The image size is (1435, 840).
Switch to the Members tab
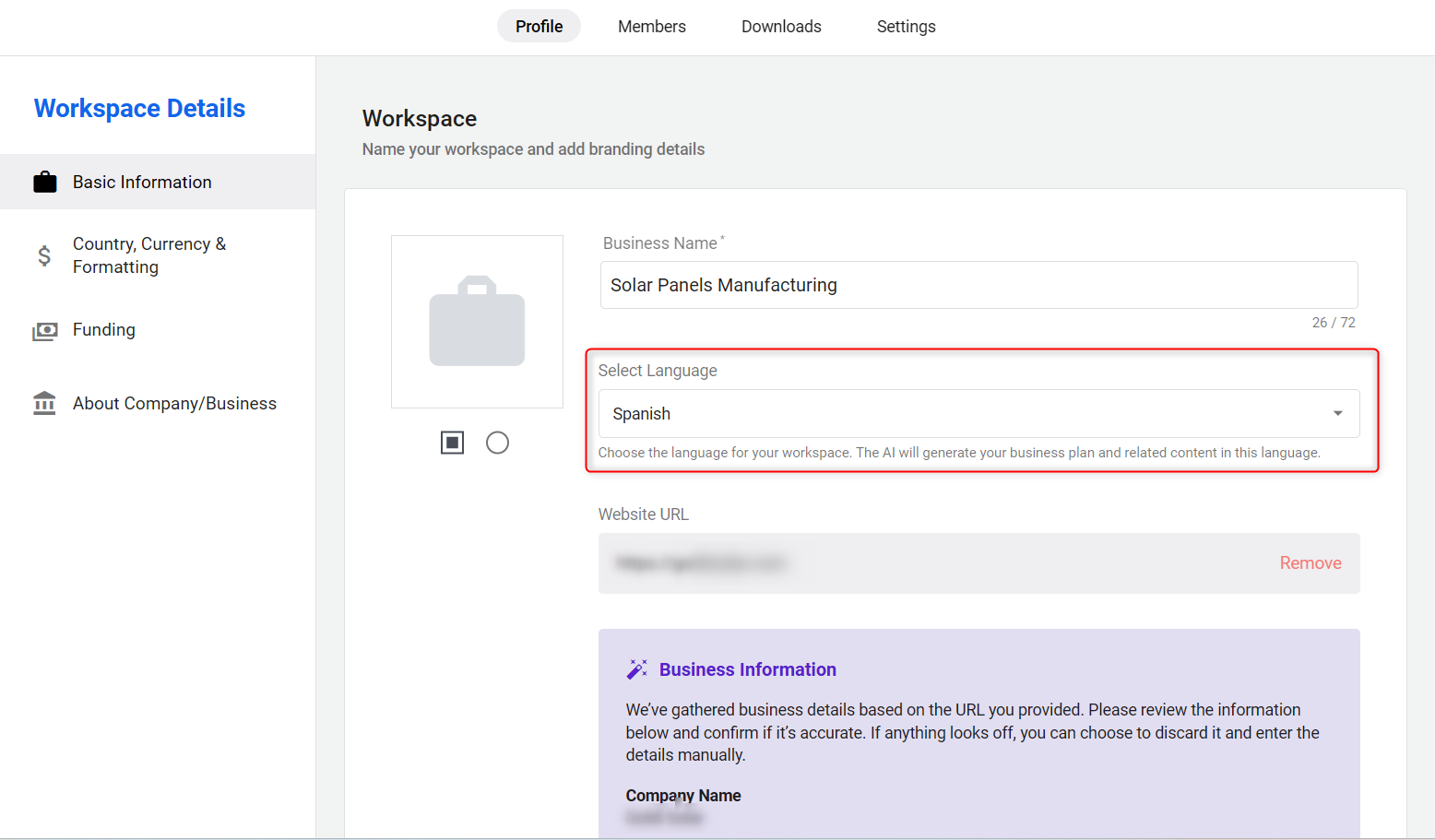coord(652,27)
